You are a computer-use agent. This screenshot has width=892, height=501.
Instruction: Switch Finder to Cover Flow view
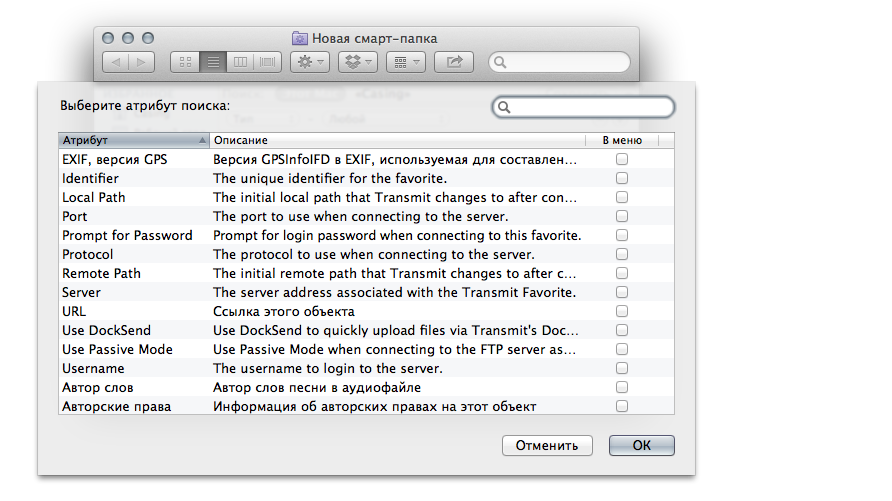pyautogui.click(x=268, y=62)
